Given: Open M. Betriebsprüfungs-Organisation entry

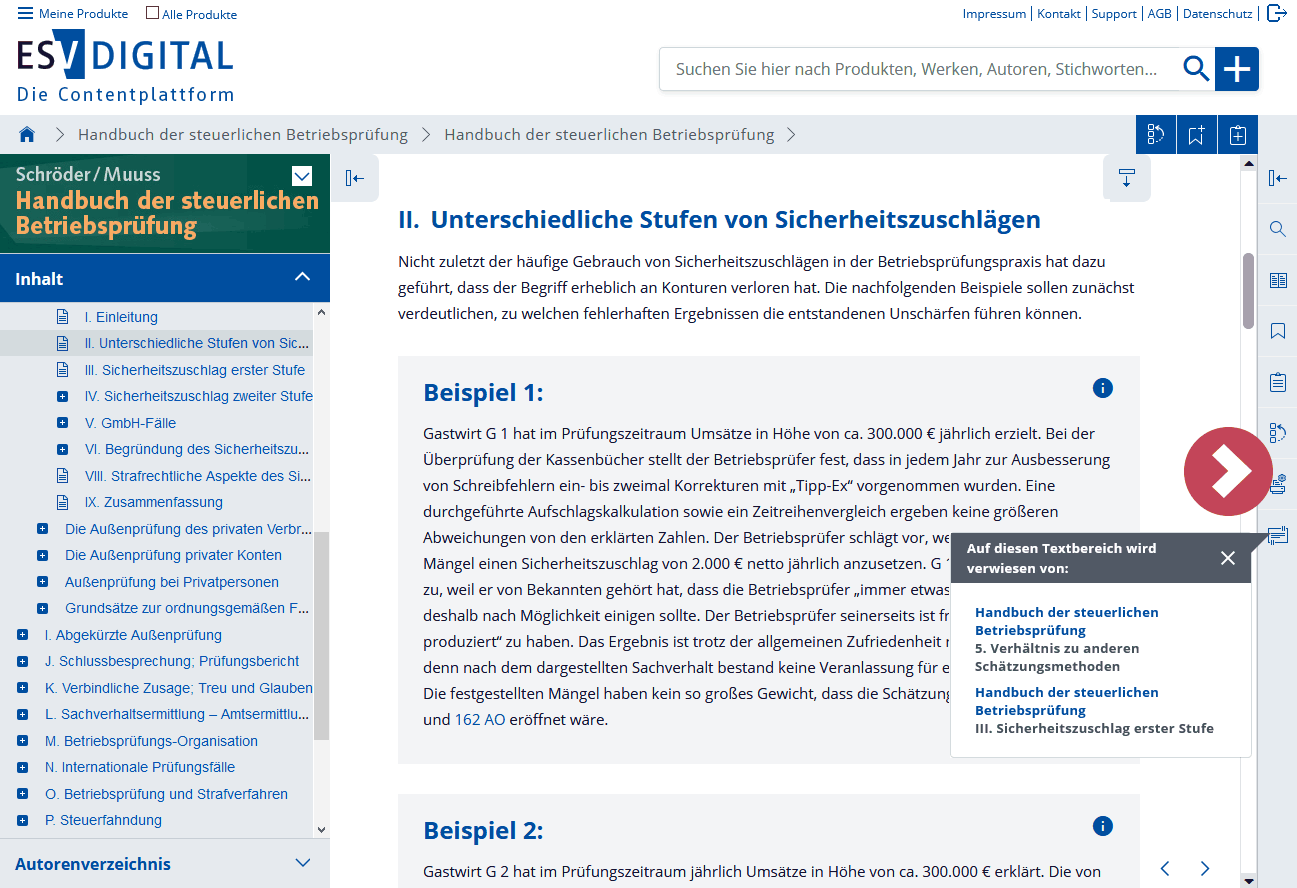Looking at the screenshot, I should click(x=151, y=741).
